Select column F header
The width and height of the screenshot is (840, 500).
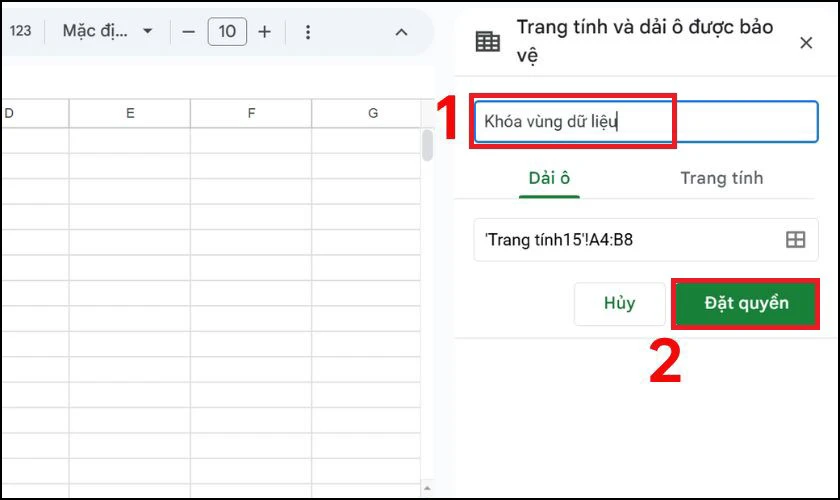pyautogui.click(x=251, y=113)
